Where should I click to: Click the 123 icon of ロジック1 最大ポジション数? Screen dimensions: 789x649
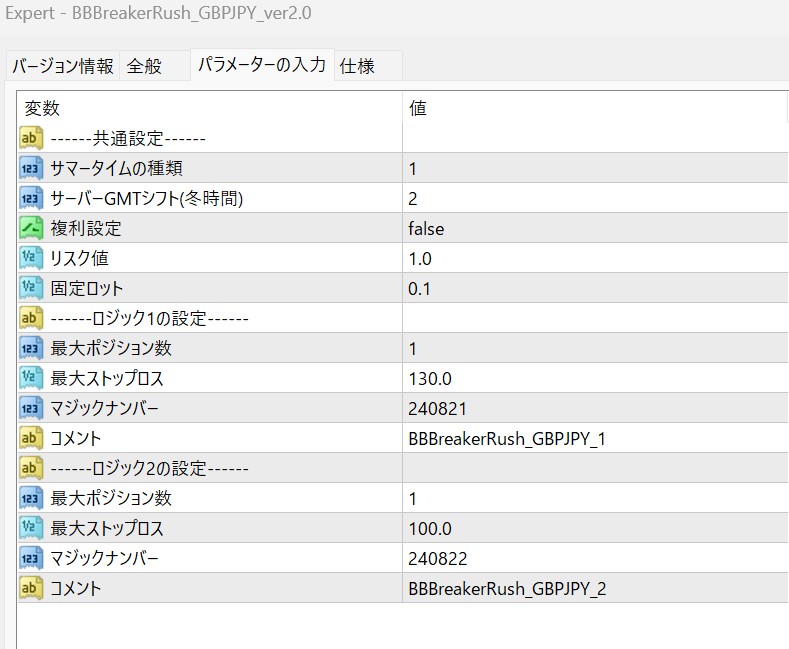(31, 348)
